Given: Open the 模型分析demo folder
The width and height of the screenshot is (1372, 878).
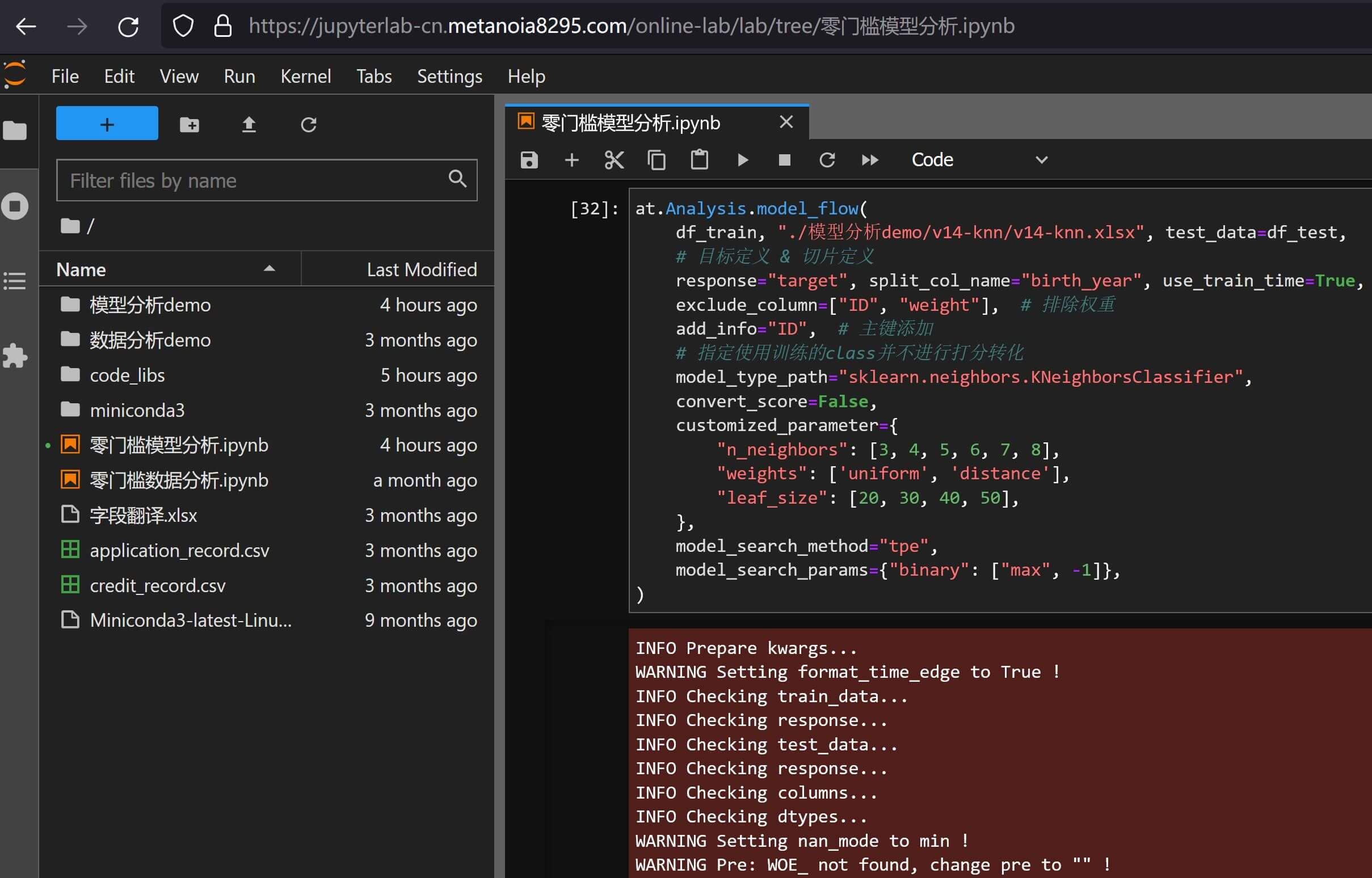Looking at the screenshot, I should click(150, 305).
